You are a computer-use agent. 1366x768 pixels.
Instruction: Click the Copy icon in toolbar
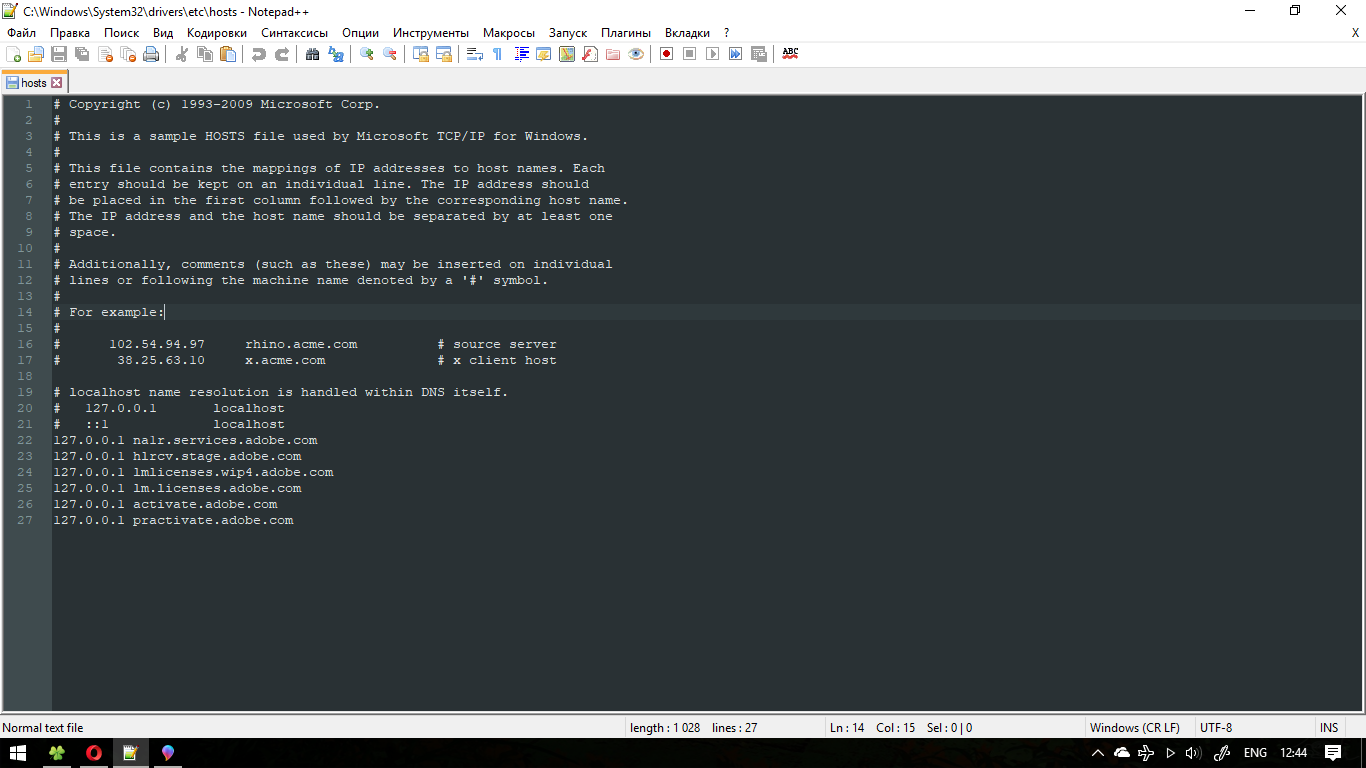click(x=205, y=54)
